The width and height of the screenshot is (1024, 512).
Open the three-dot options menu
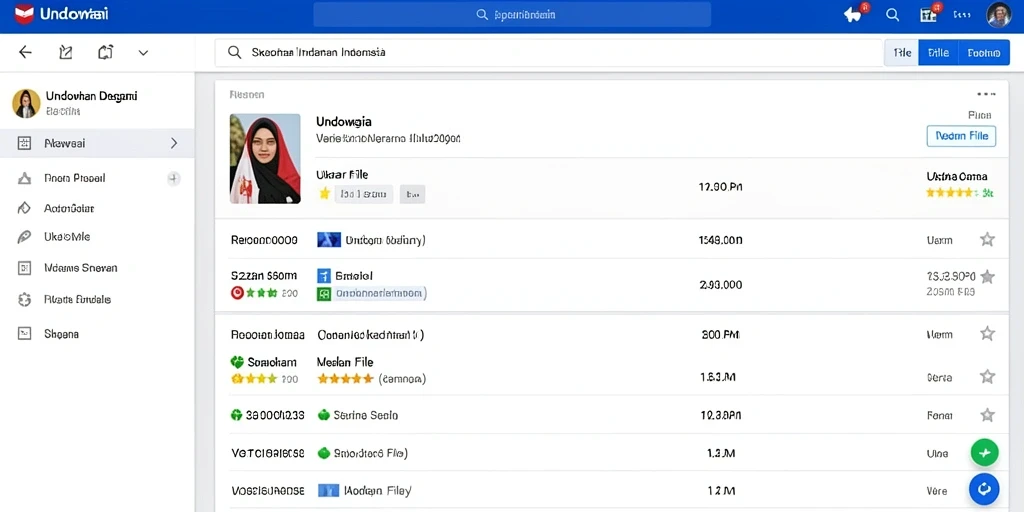pos(986,94)
